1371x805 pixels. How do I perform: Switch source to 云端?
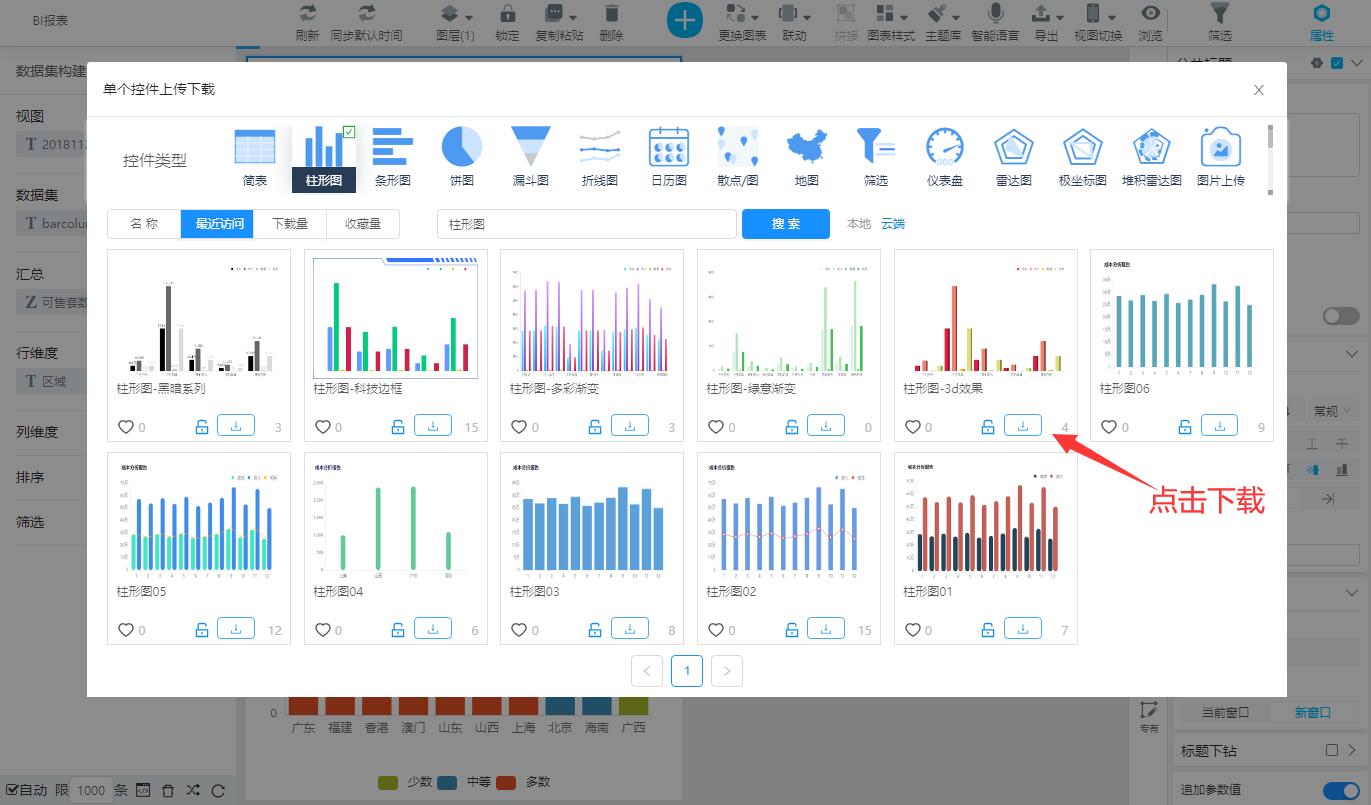(893, 224)
